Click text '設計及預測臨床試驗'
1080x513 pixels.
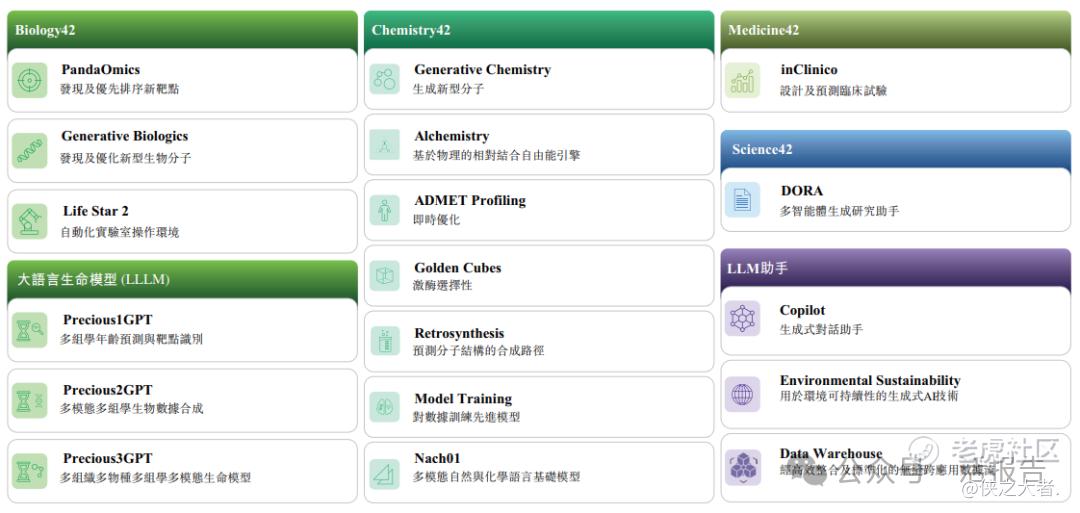tap(833, 90)
